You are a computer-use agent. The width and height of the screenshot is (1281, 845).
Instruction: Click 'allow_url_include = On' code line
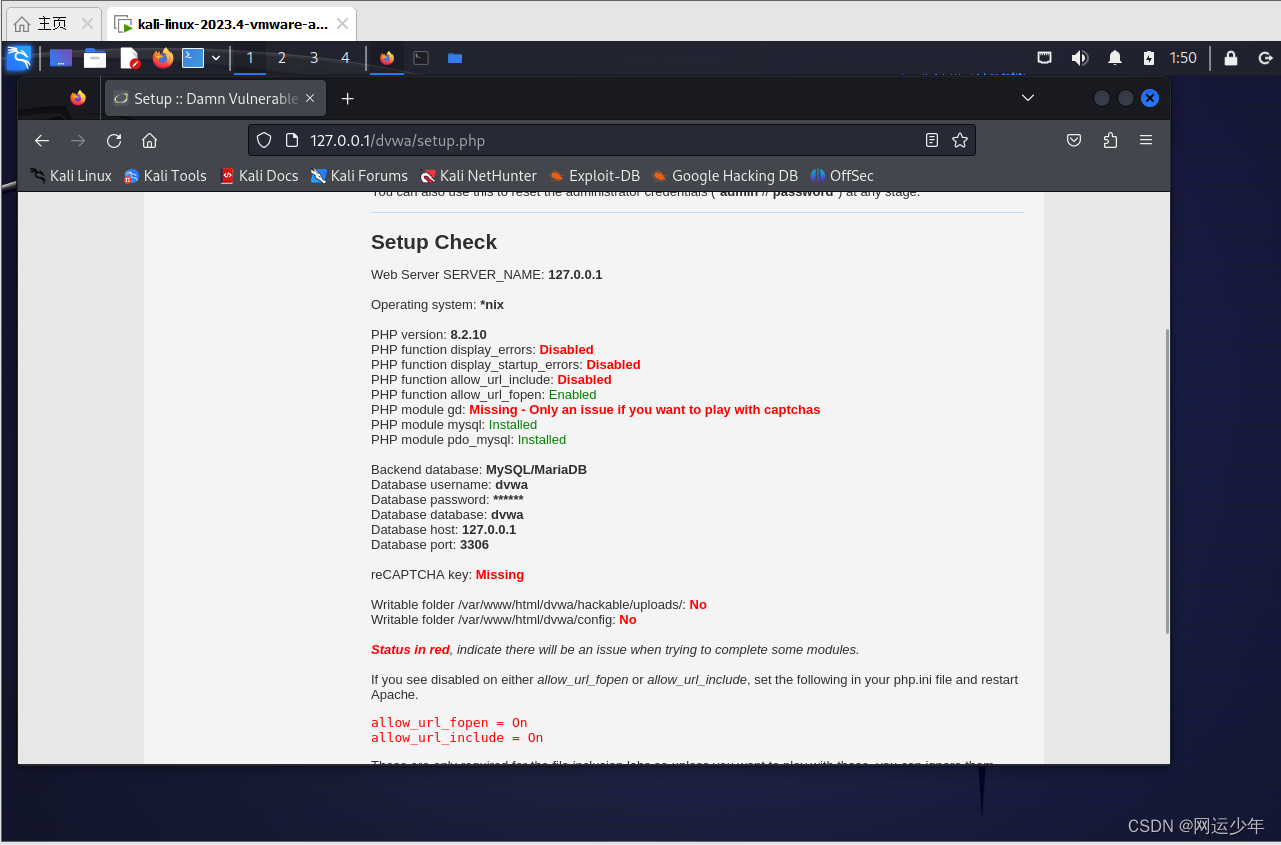point(457,738)
